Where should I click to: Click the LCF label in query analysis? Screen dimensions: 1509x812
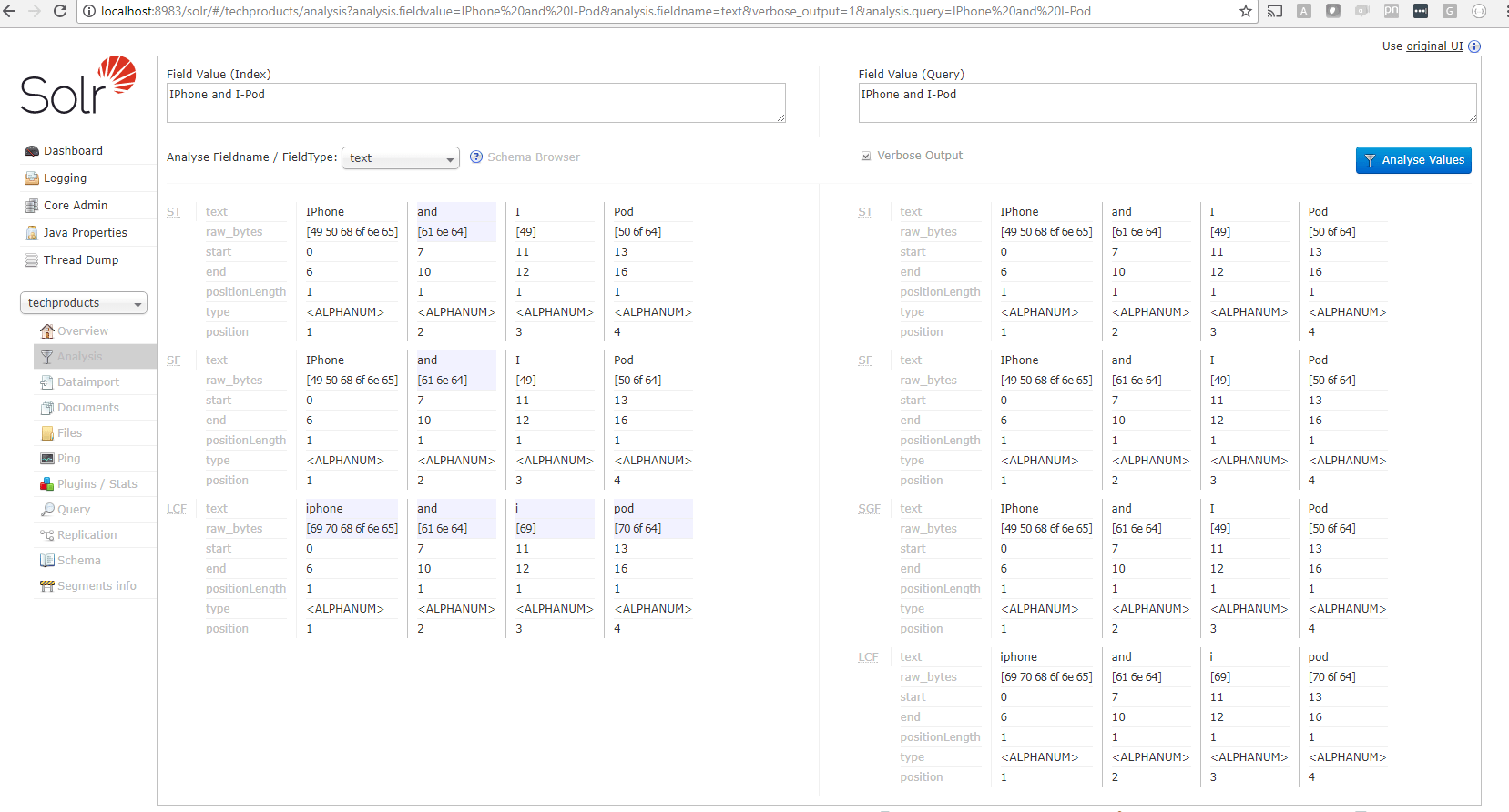tap(868, 657)
